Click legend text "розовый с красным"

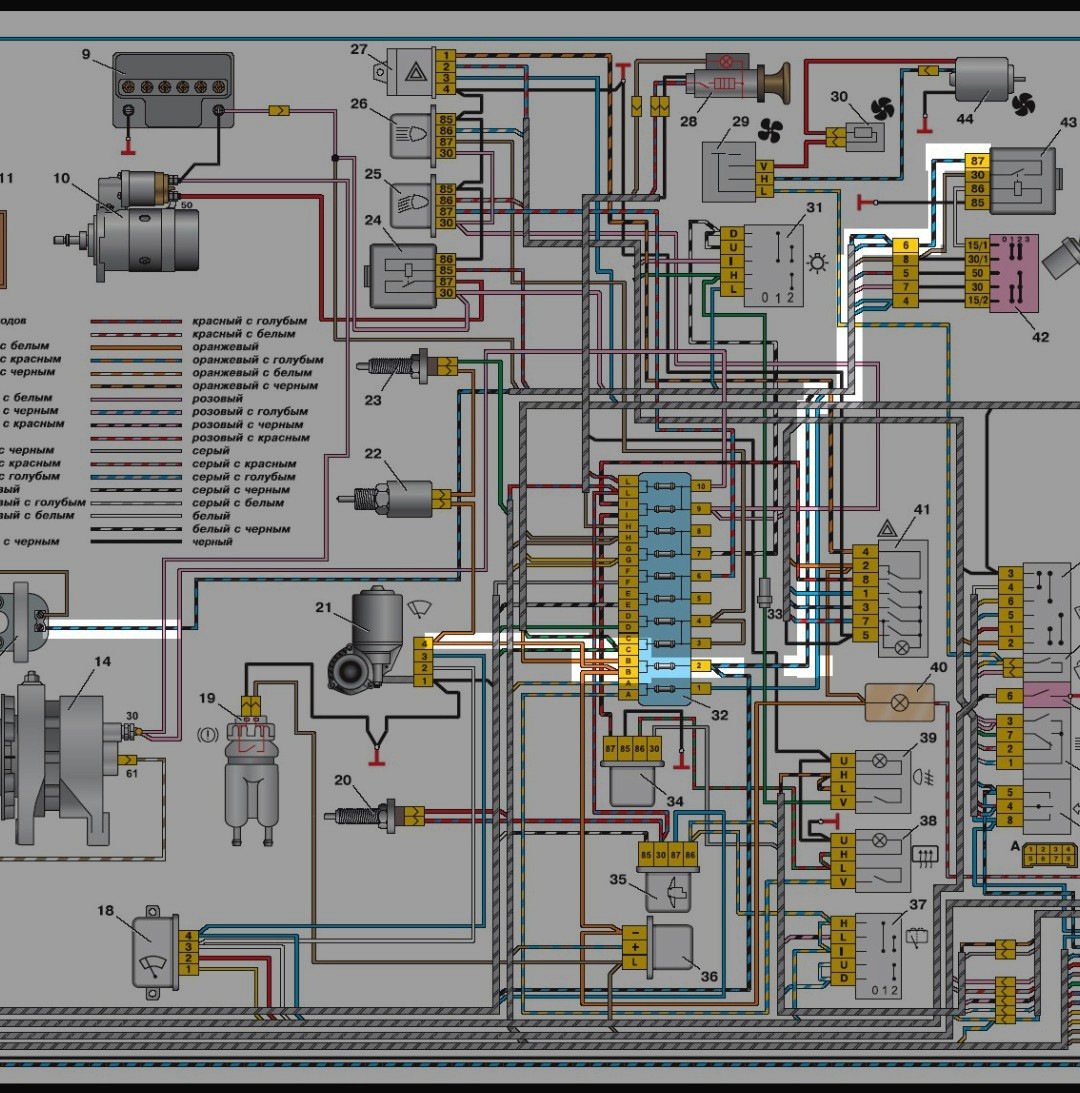tap(251, 438)
